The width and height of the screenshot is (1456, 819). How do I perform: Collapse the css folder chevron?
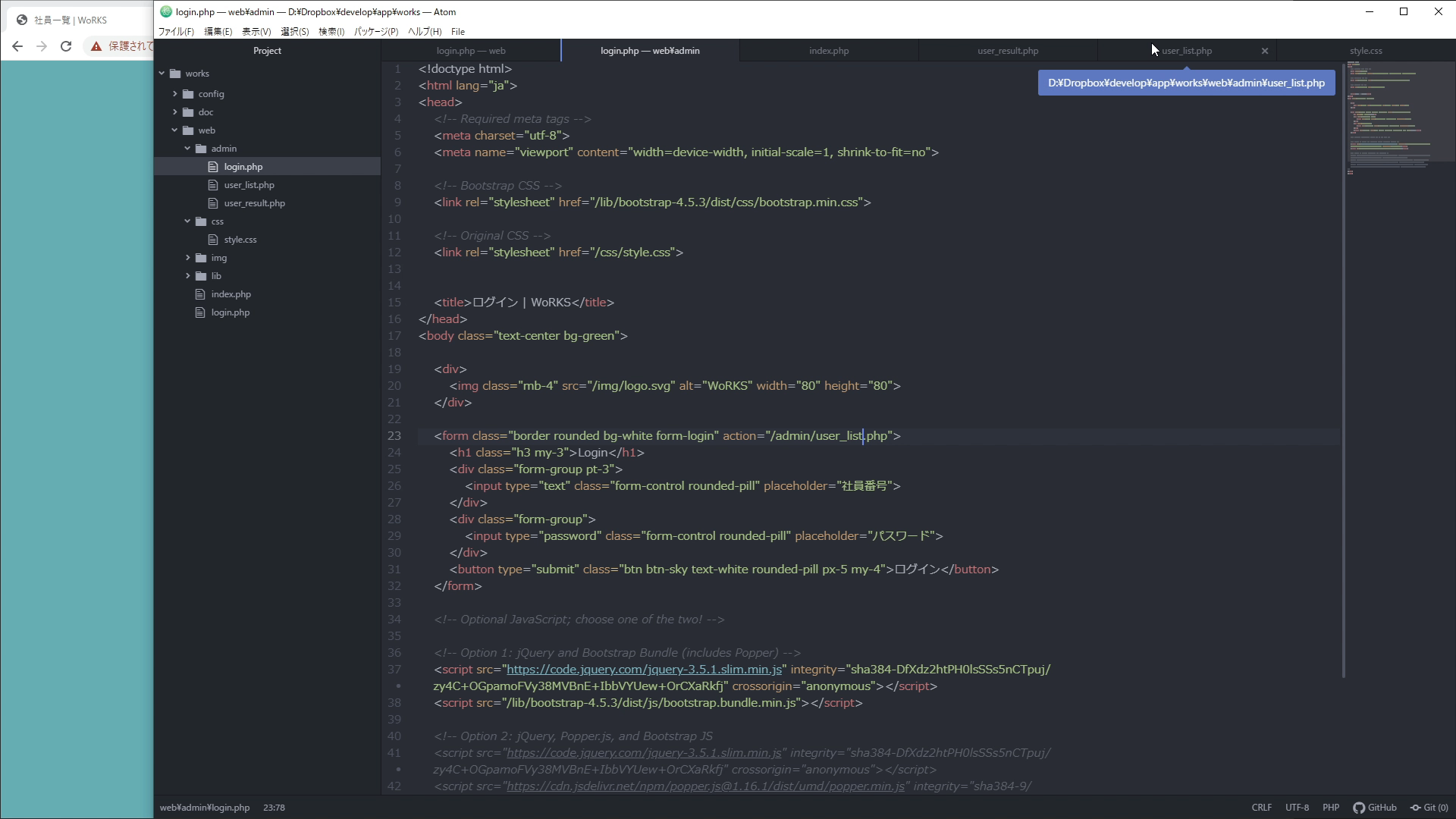[x=187, y=221]
